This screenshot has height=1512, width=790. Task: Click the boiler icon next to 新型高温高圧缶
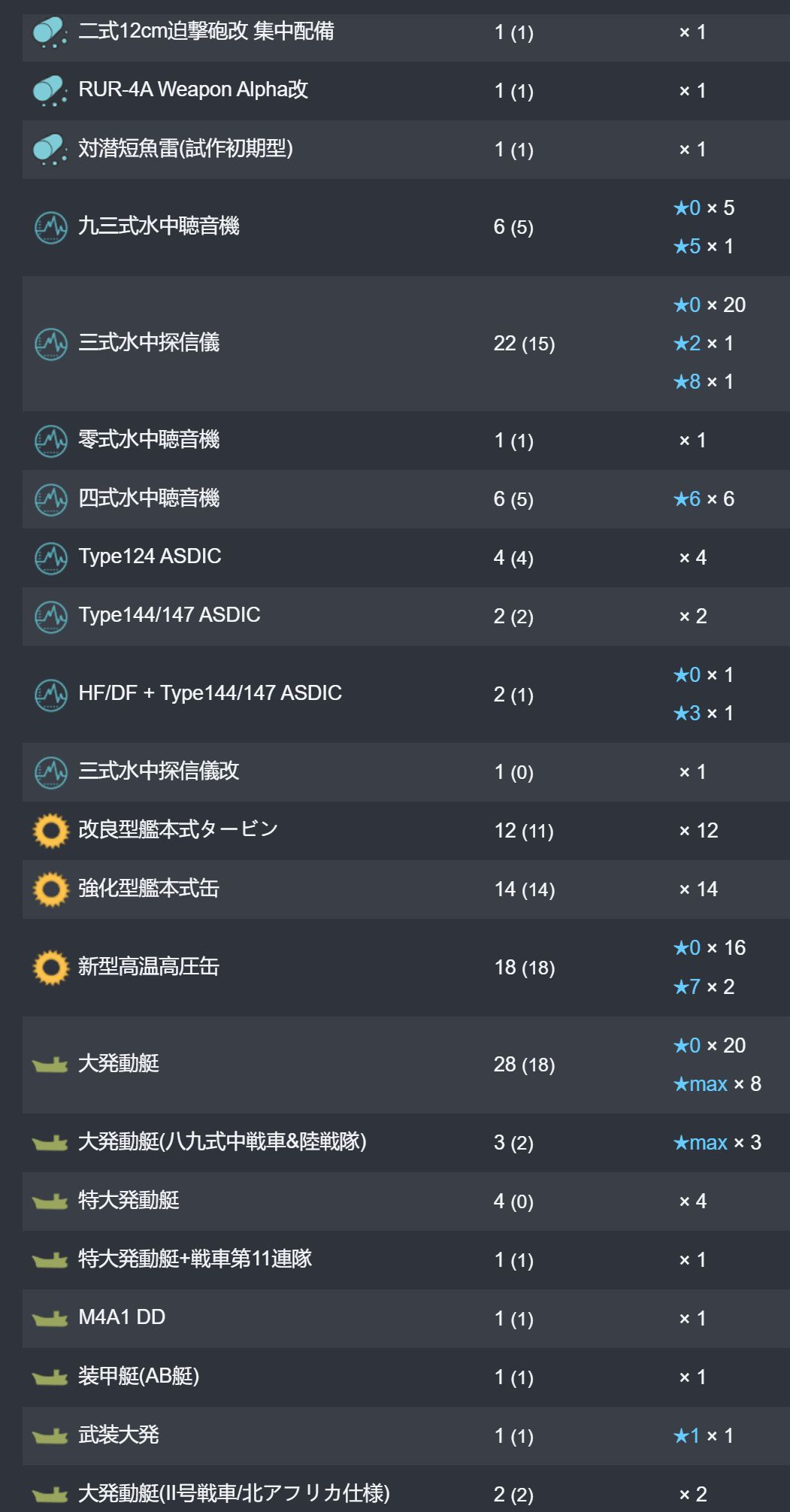coord(50,967)
